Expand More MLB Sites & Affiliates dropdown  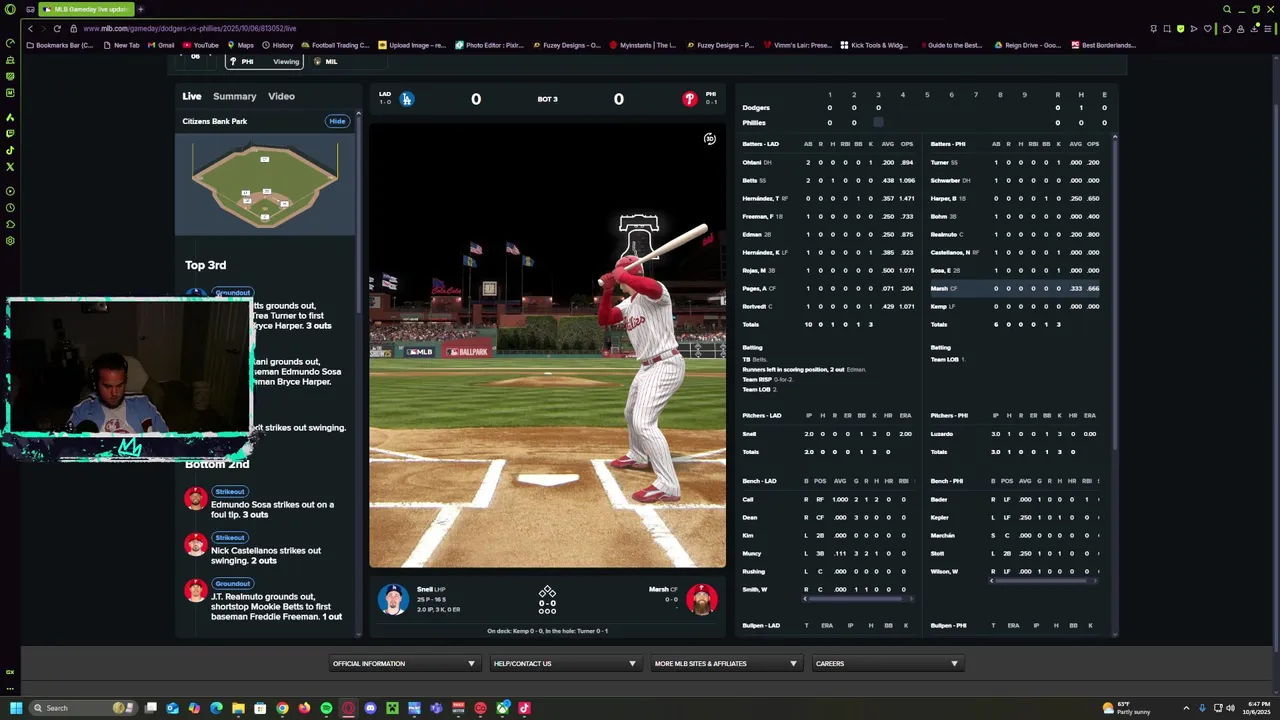[725, 663]
